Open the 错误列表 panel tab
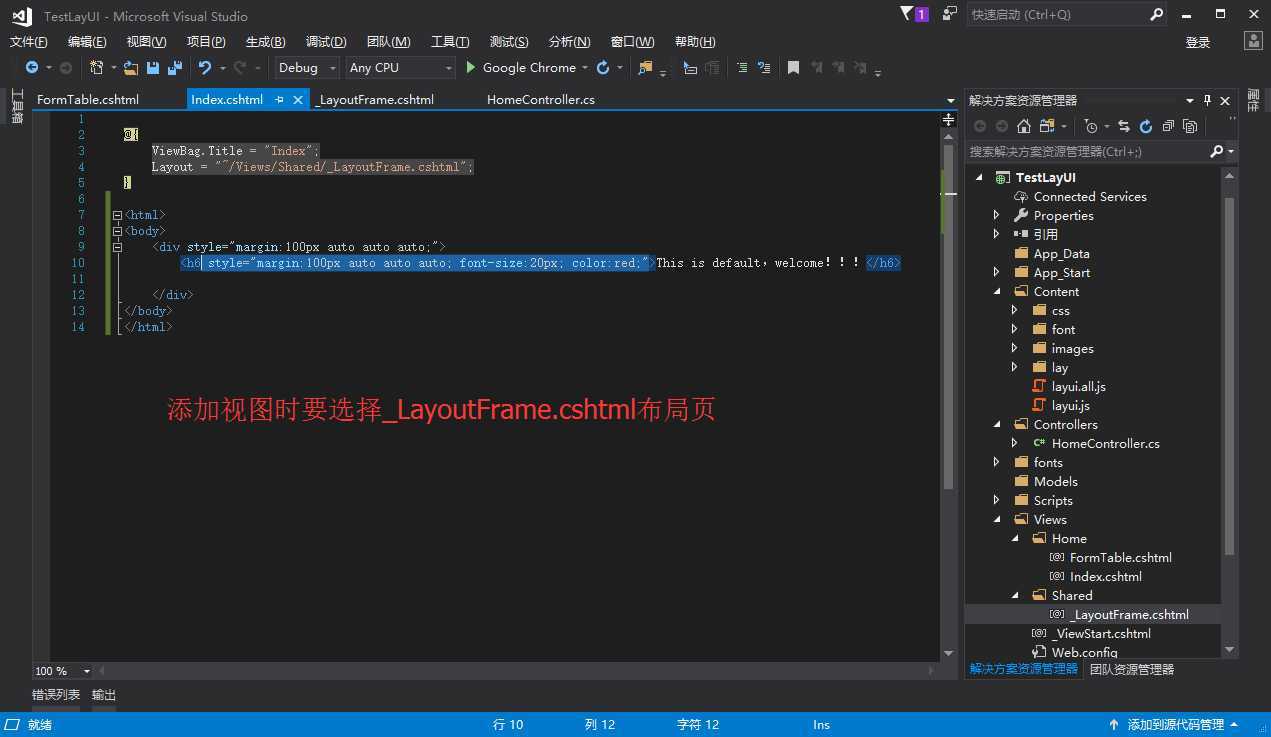Screen dimensions: 1271x737 pyautogui.click(x=56, y=695)
